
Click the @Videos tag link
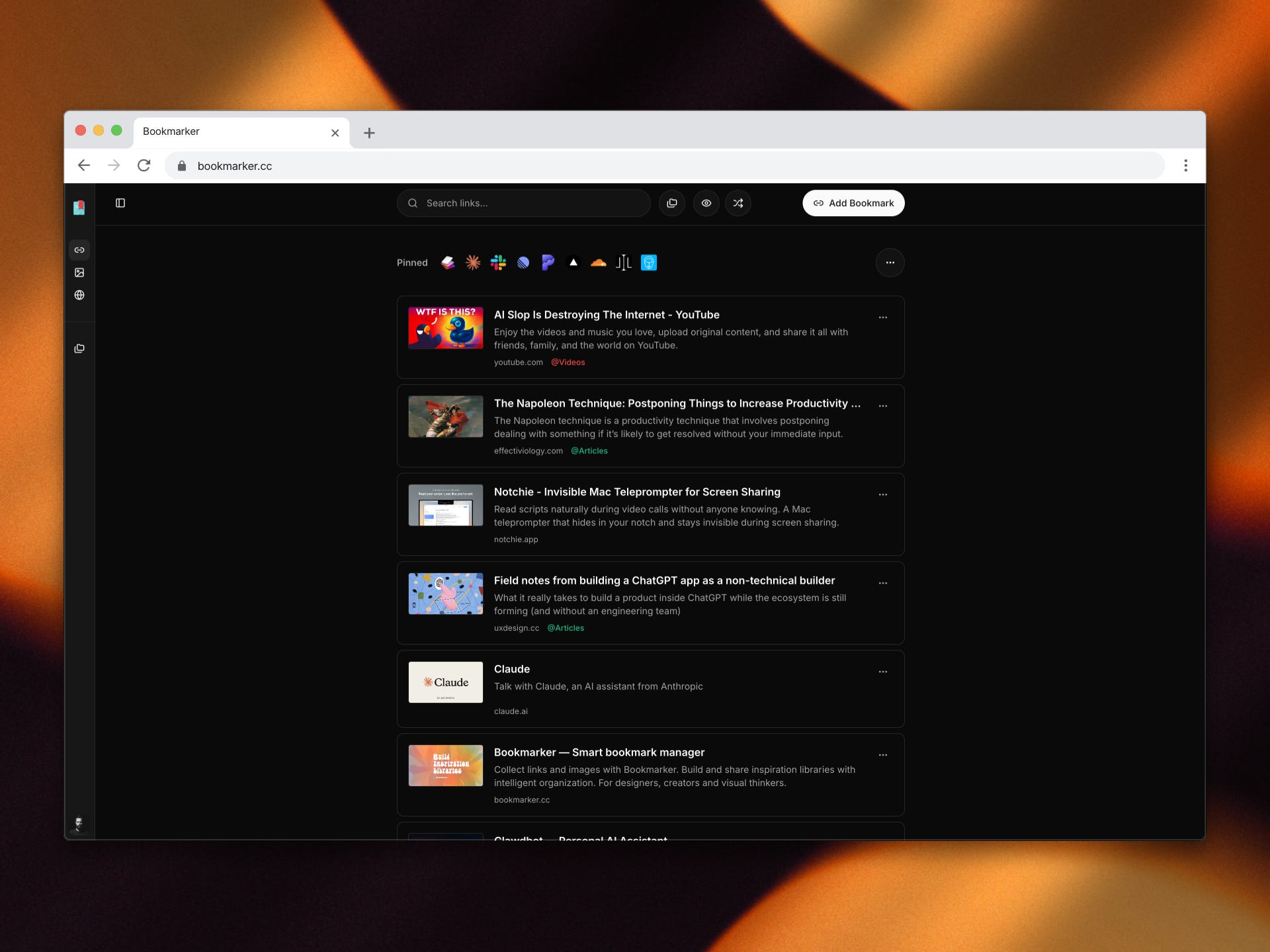coord(568,362)
